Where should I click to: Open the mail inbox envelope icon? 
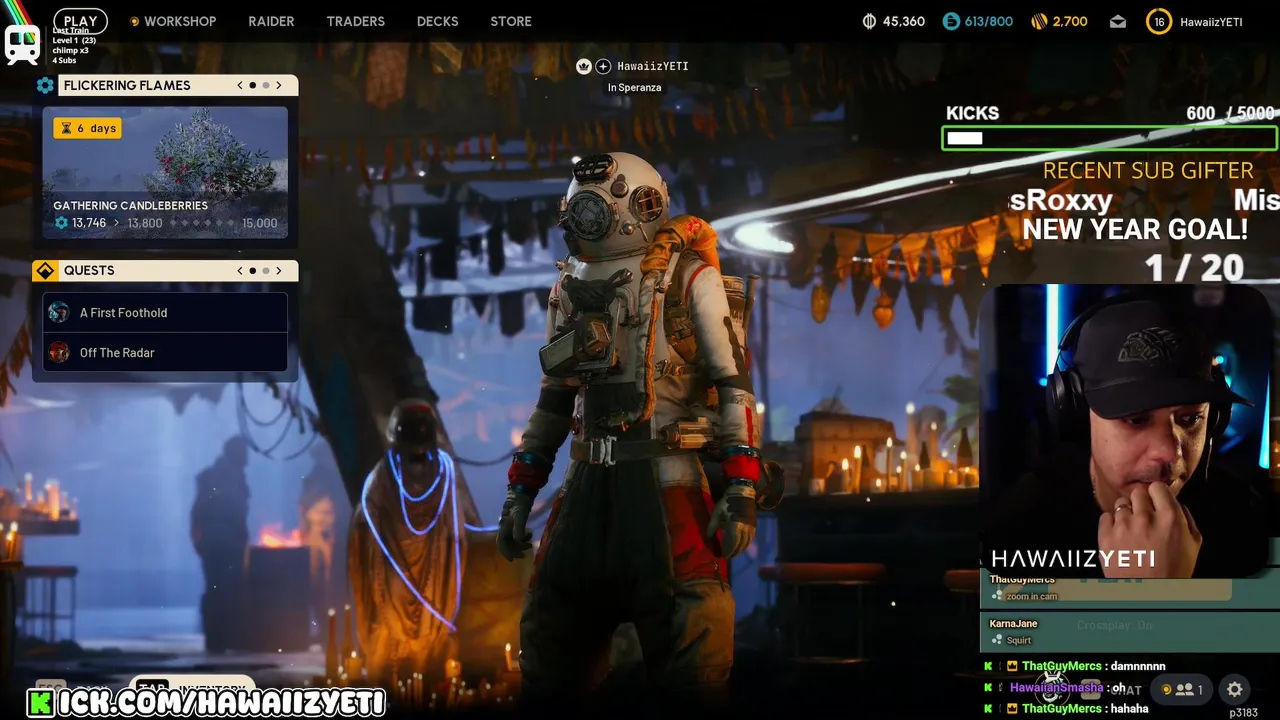click(x=1118, y=21)
